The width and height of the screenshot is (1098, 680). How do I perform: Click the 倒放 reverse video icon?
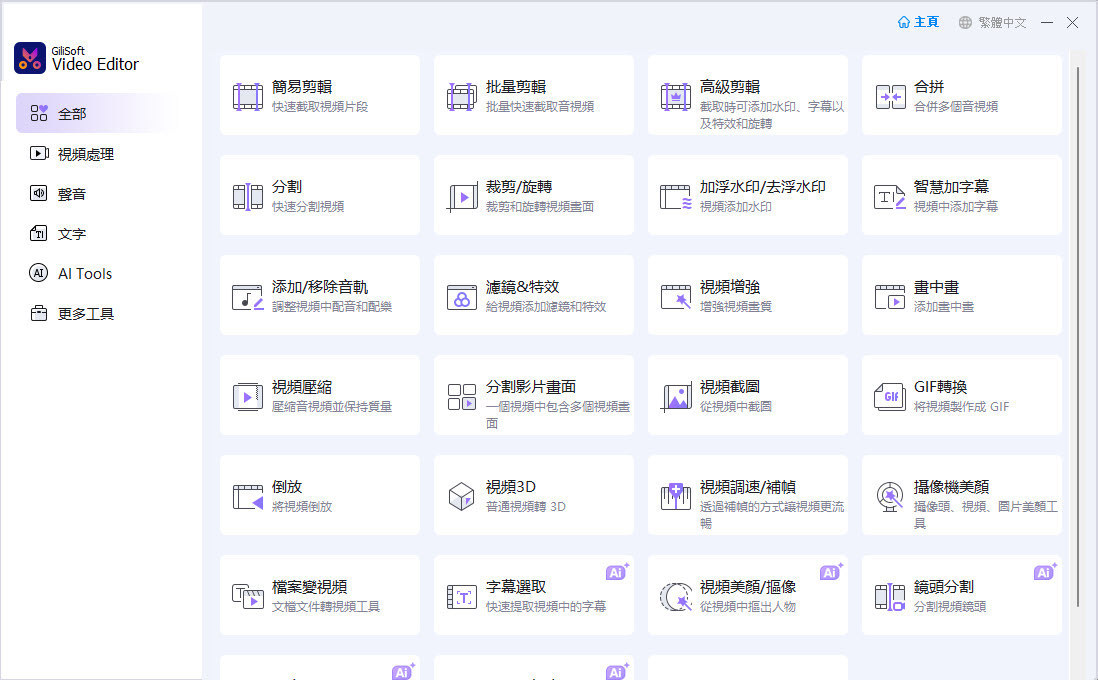[248, 497]
